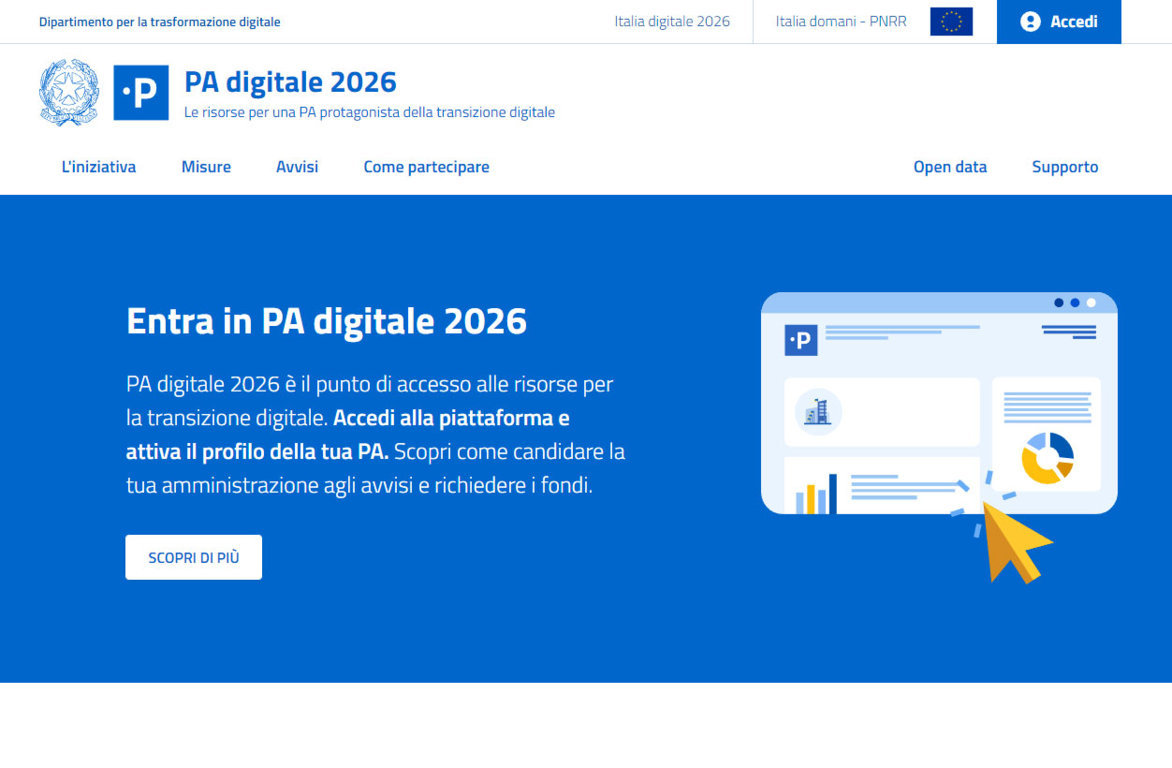Viewport: 1172px width, 768px height.
Task: Go to the Avvisi section
Action: pyautogui.click(x=297, y=167)
